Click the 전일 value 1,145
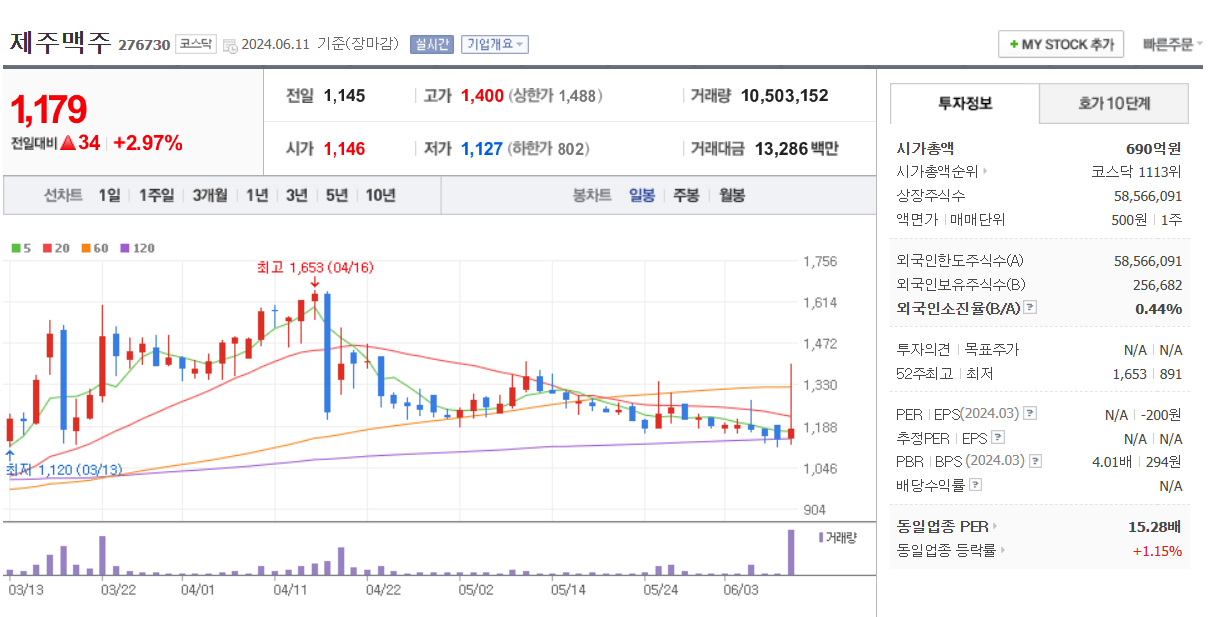 (344, 96)
